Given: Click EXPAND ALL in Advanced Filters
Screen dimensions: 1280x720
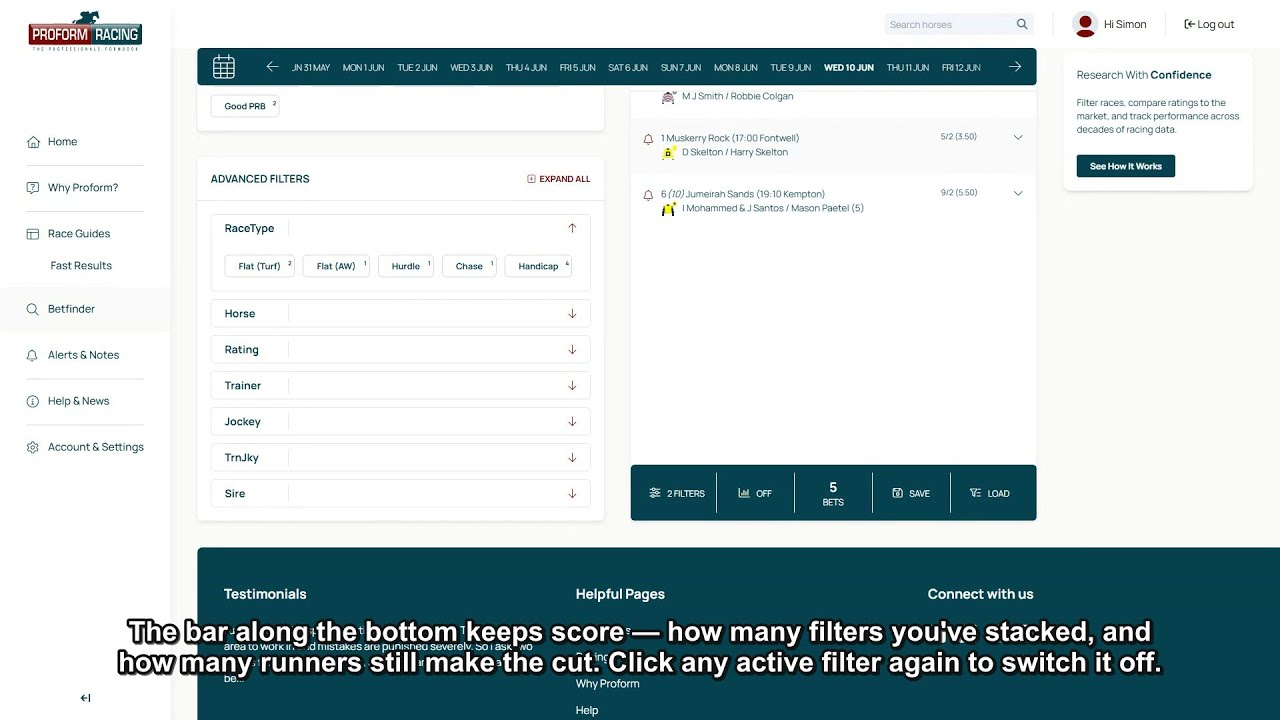Looking at the screenshot, I should click(x=559, y=179).
